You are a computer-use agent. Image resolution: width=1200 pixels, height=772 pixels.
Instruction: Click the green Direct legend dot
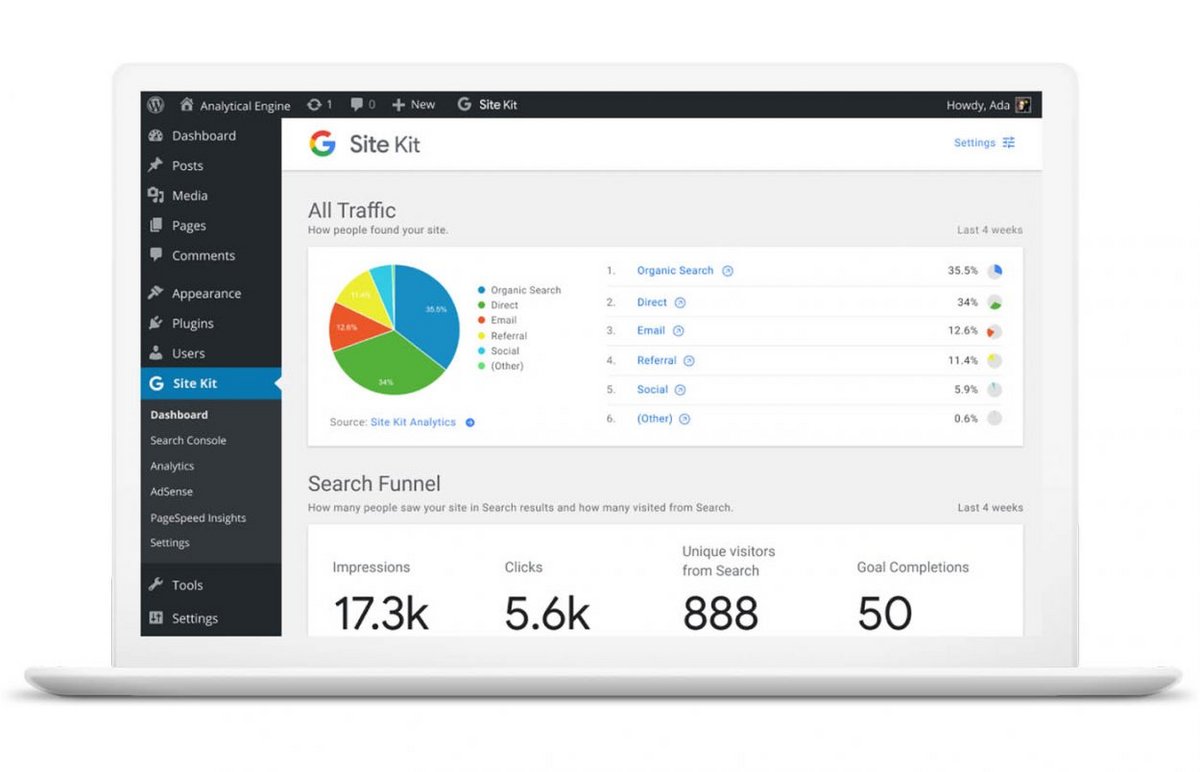482,305
